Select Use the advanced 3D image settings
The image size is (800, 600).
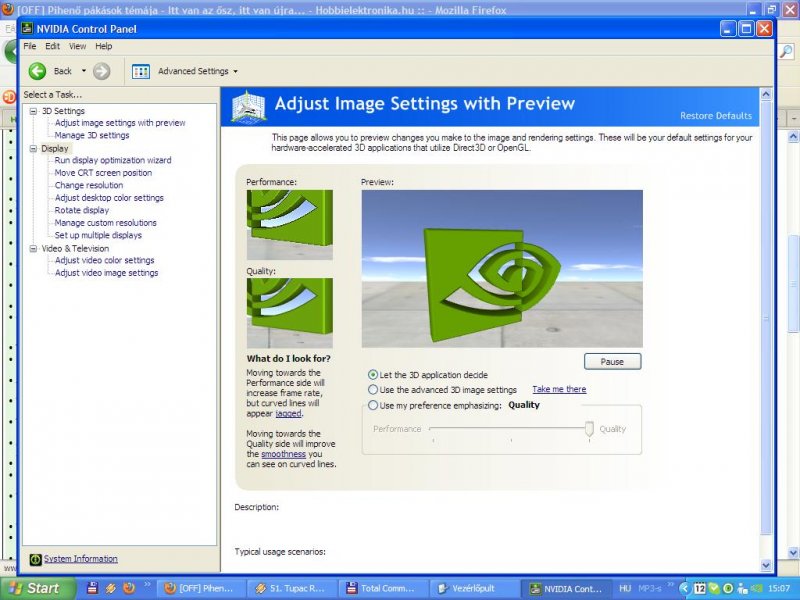[373, 390]
